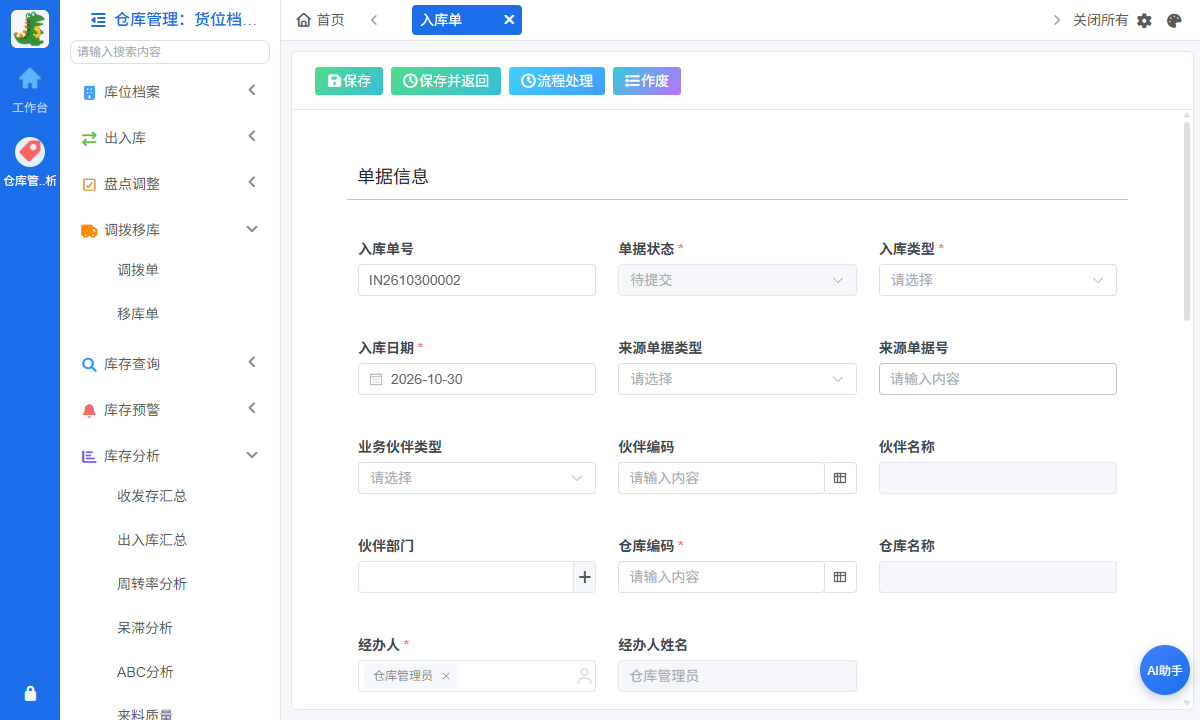Open the 呆滞分析 menu item
This screenshot has height=720, width=1200.
(x=145, y=628)
